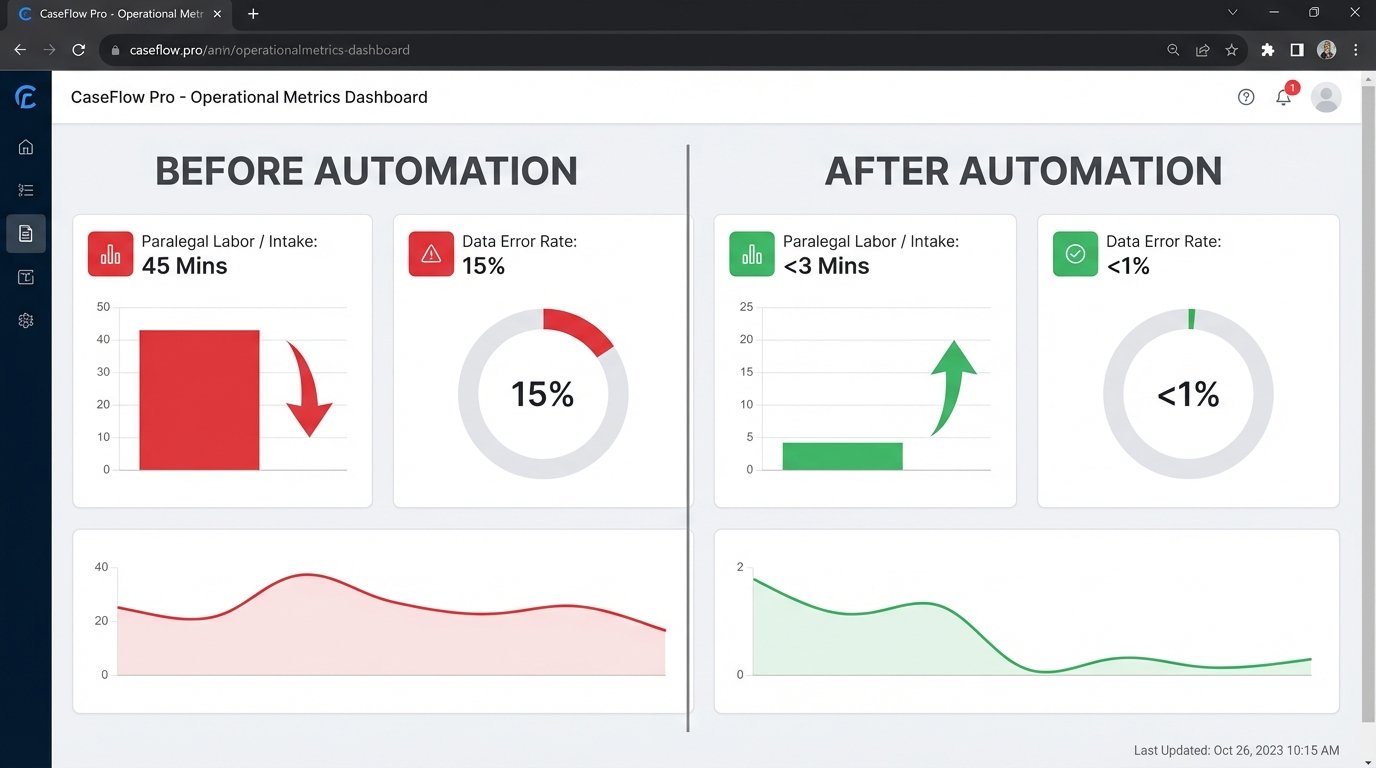Click the scrollbar down arrow on the right
Viewport: 1376px width, 768px height.
click(1369, 761)
